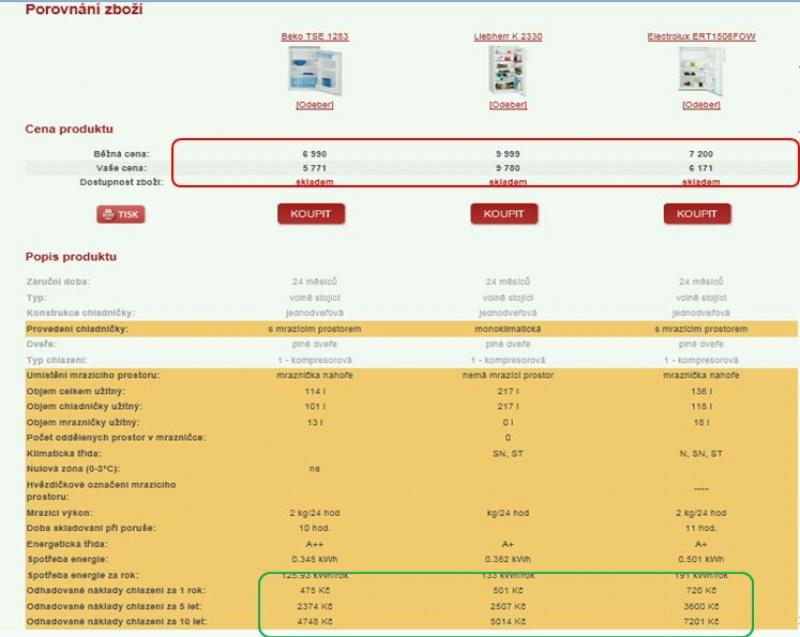Image resolution: width=800 pixels, height=637 pixels.
Task: Open the Beko TSE 1283 product link
Action: pyautogui.click(x=315, y=37)
